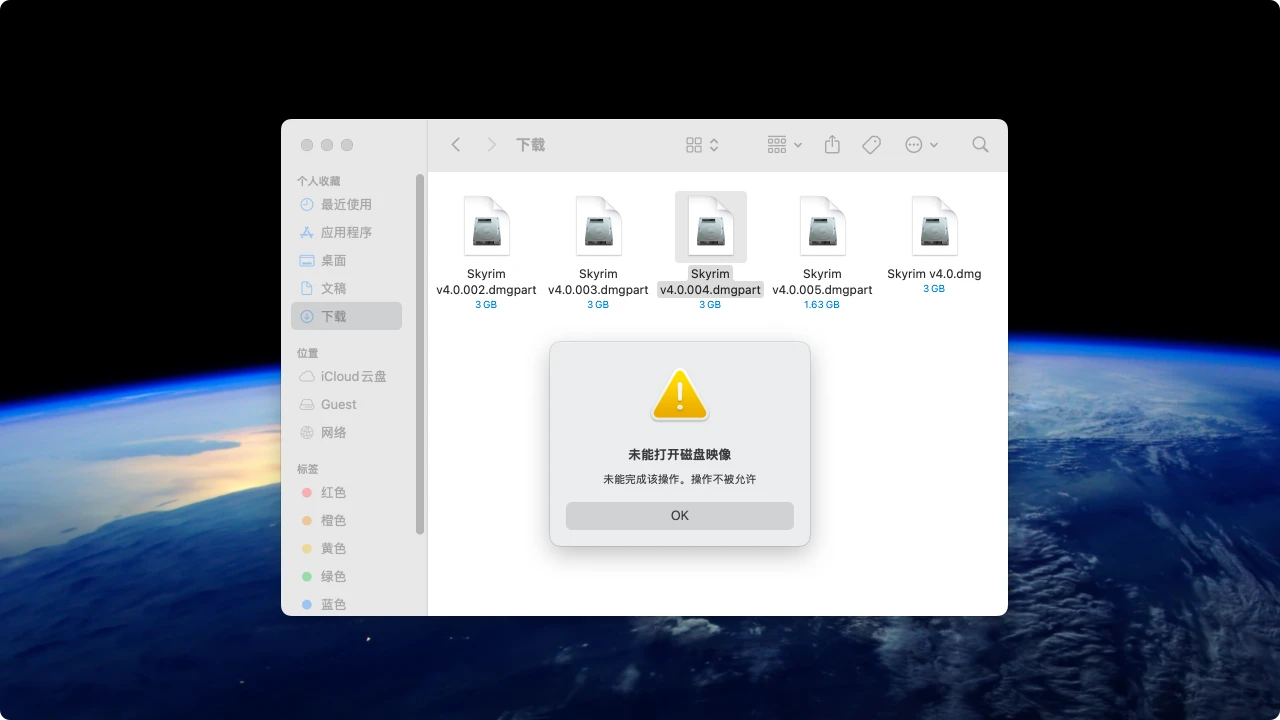Select Skyrim v4.0.003.dmgpart file icon
Viewport: 1280px width, 720px height.
[x=599, y=226]
